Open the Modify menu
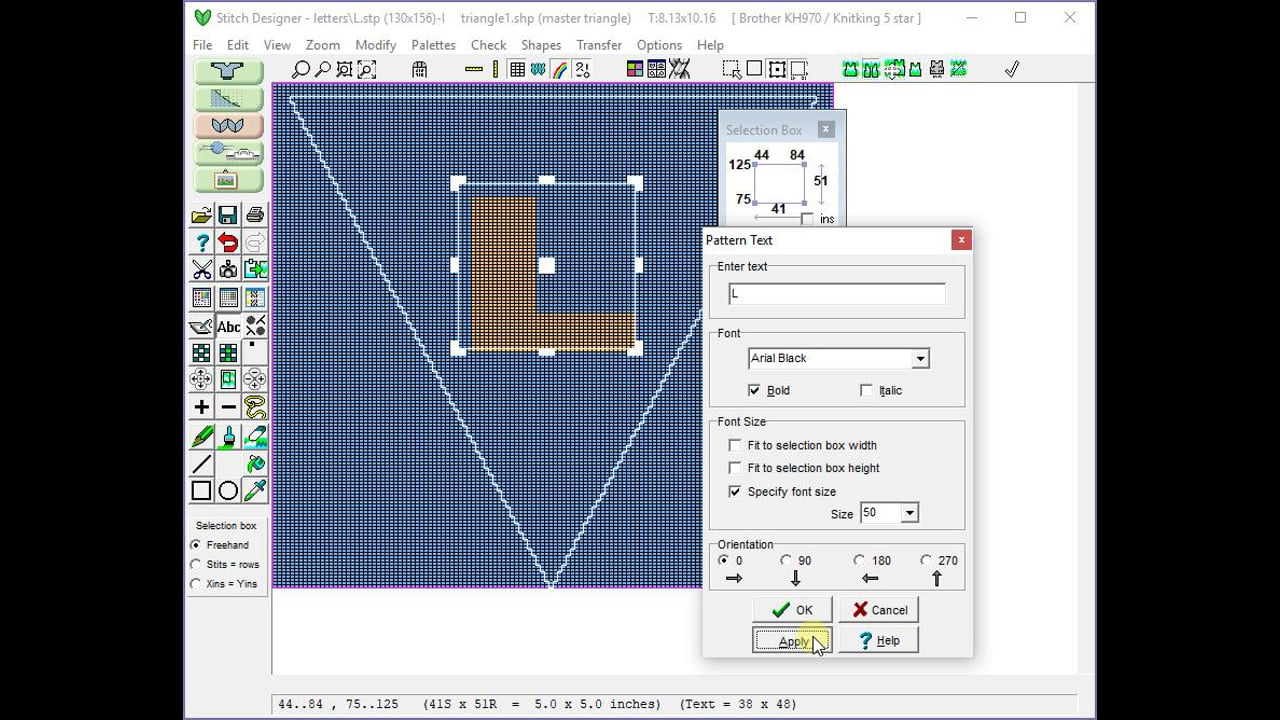The width and height of the screenshot is (1280, 720). click(376, 45)
